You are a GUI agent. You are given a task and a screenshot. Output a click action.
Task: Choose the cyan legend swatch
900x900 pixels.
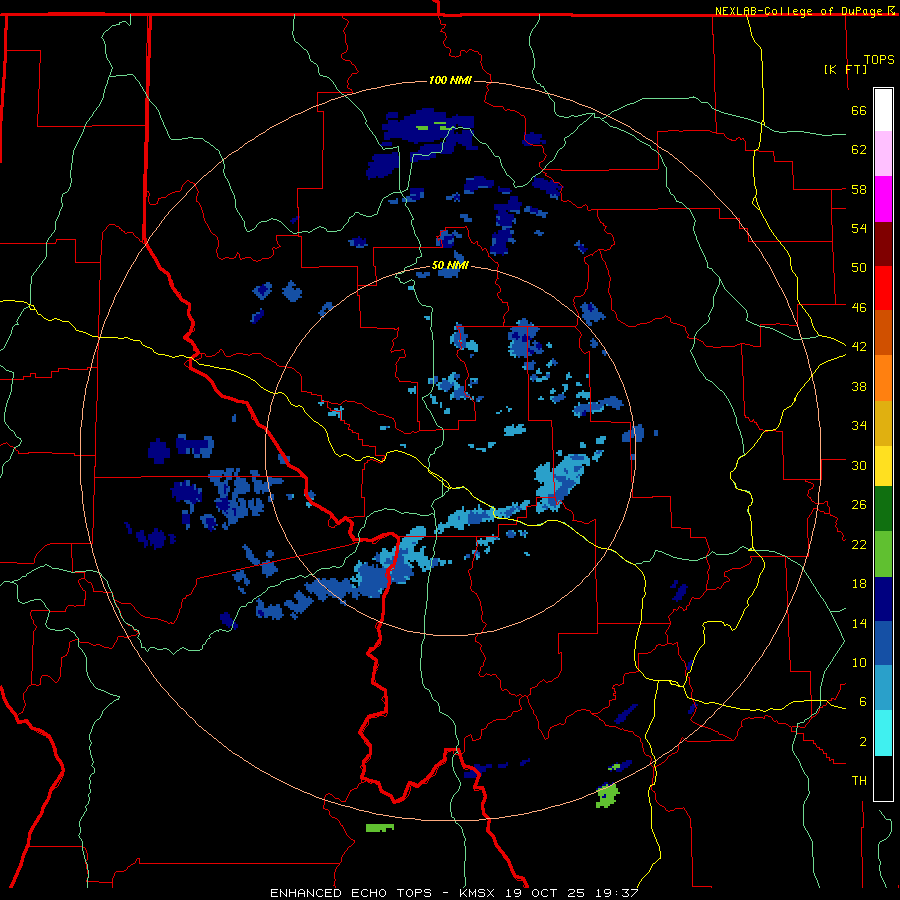[x=883, y=733]
